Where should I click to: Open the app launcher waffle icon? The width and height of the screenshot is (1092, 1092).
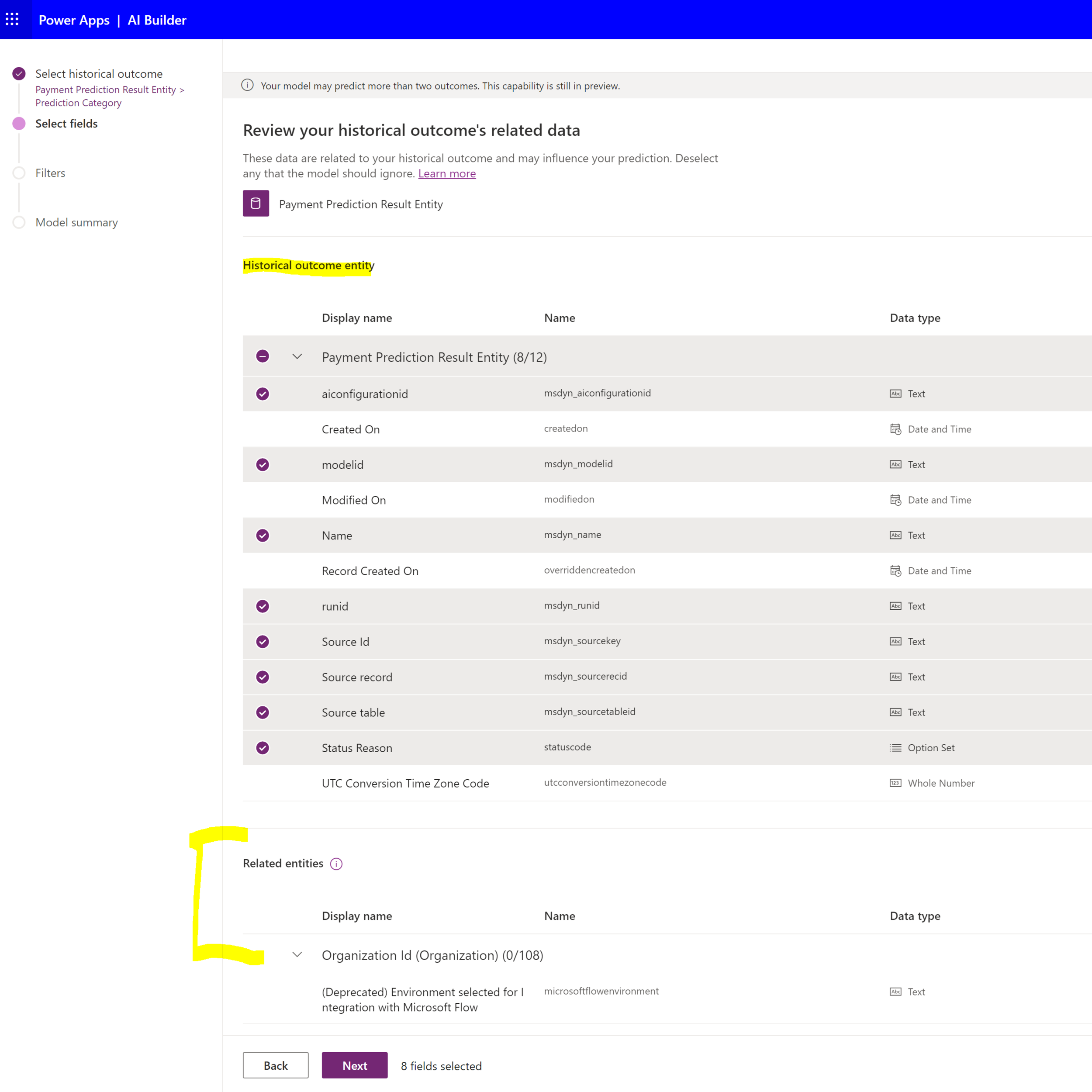tap(12, 20)
